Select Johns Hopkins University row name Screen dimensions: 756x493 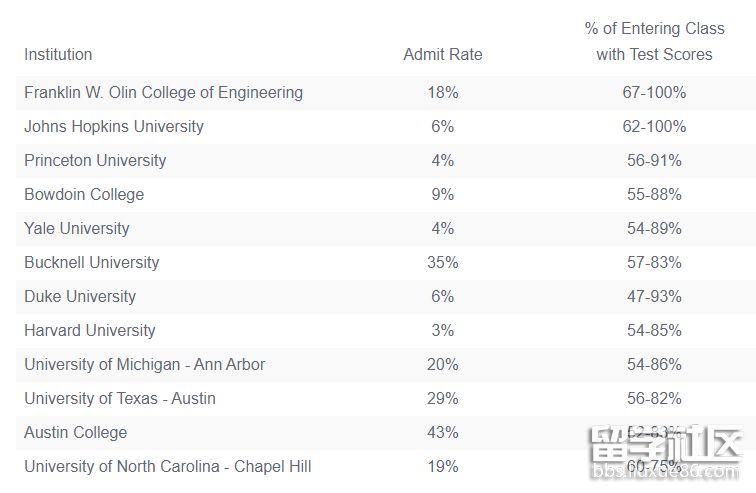pos(113,126)
